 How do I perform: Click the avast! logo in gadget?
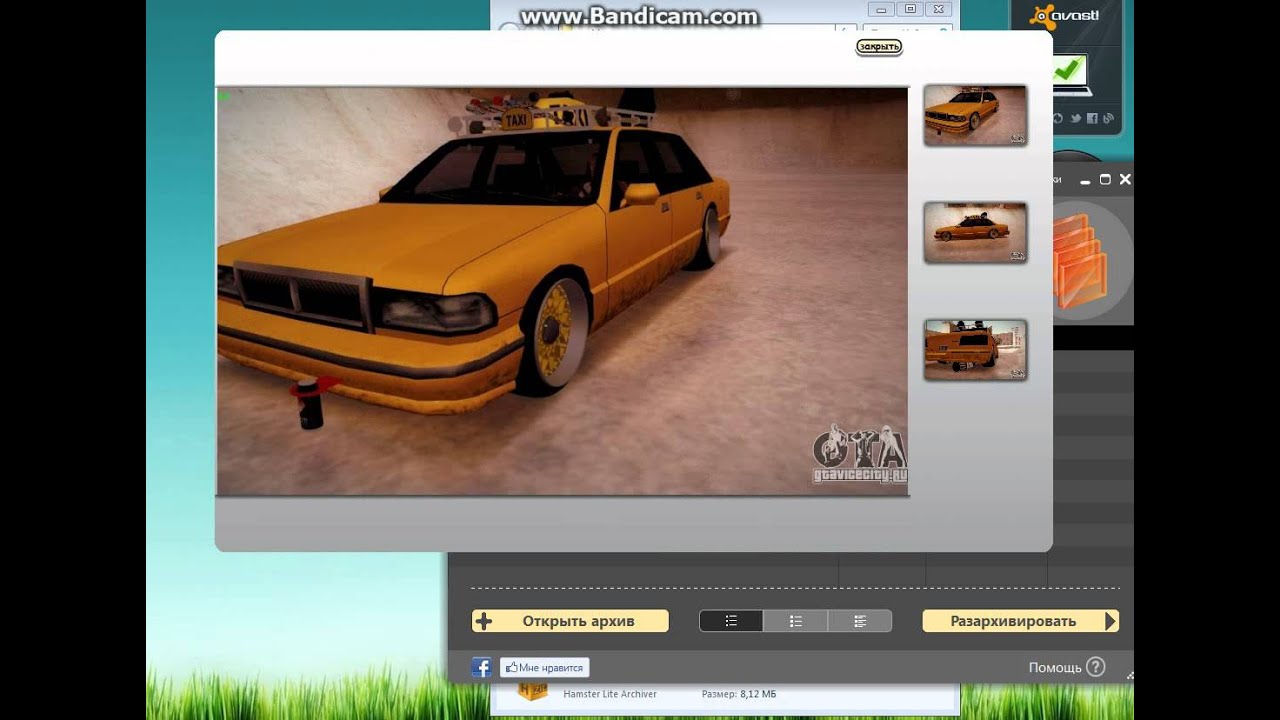click(x=1066, y=16)
